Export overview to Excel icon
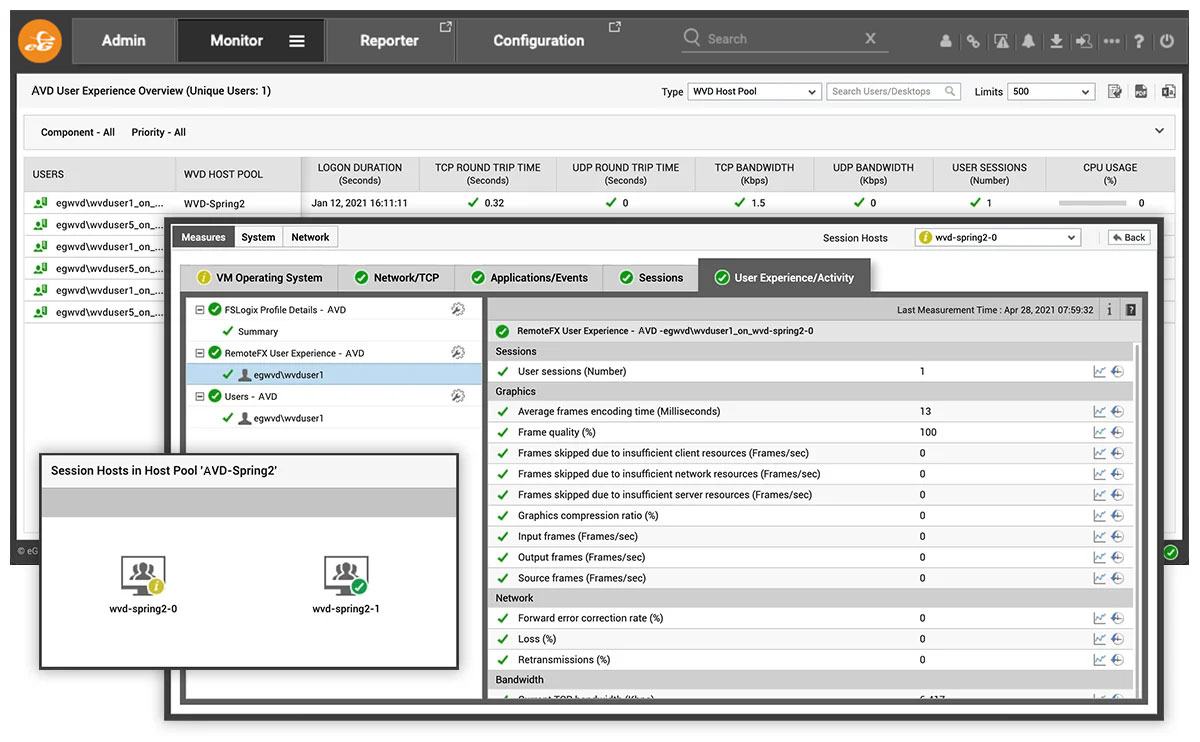 (1168, 92)
